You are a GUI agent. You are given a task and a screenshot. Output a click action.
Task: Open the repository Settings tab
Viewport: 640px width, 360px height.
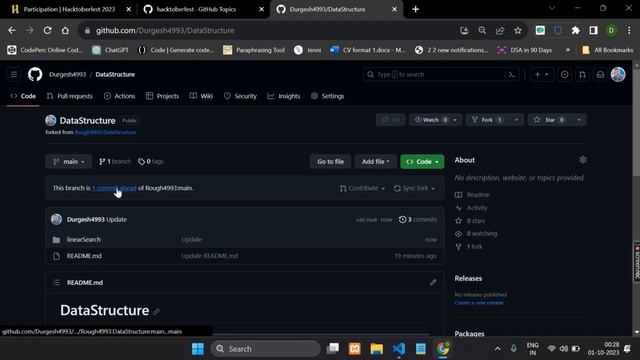pyautogui.click(x=328, y=96)
